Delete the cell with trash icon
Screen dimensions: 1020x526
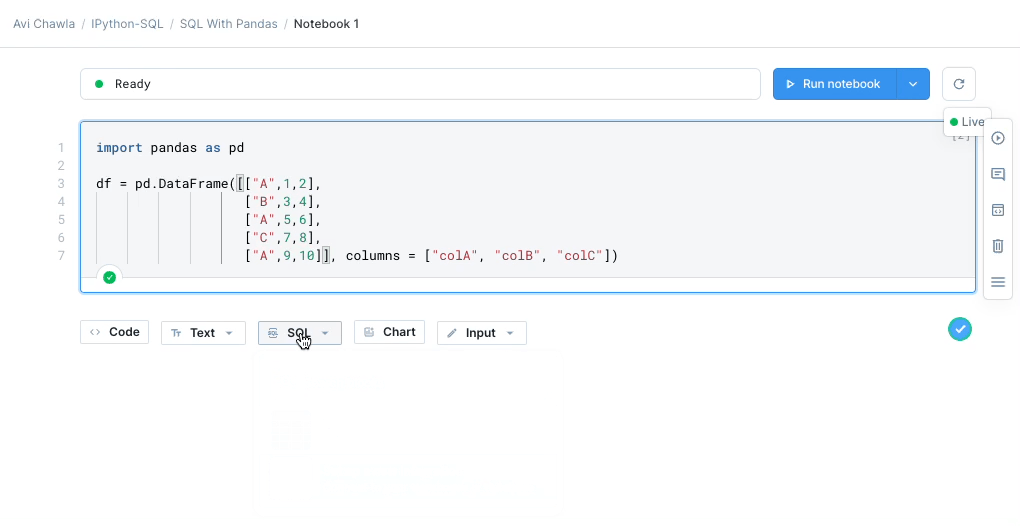tap(997, 246)
